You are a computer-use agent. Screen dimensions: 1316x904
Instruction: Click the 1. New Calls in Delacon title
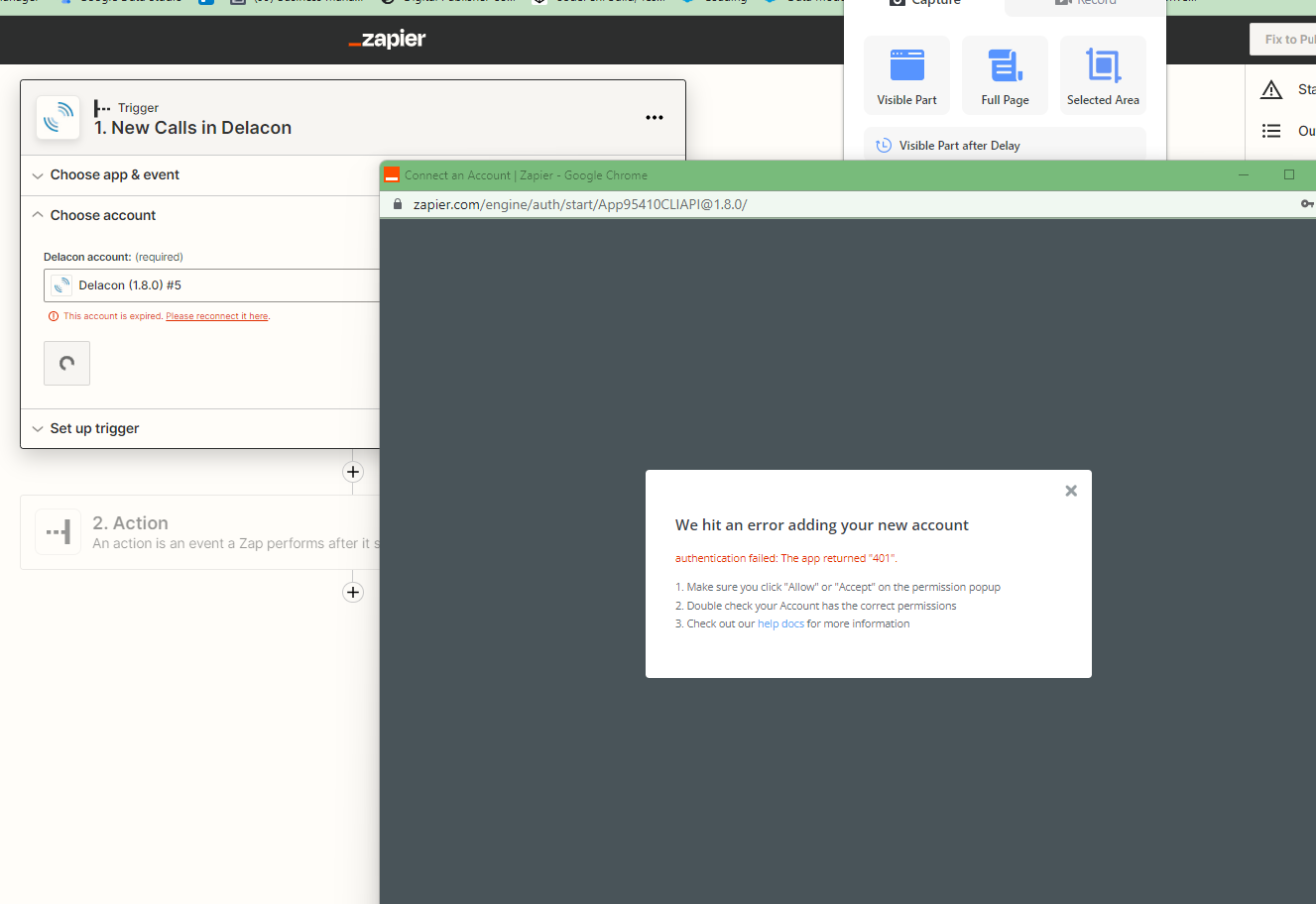(x=193, y=128)
